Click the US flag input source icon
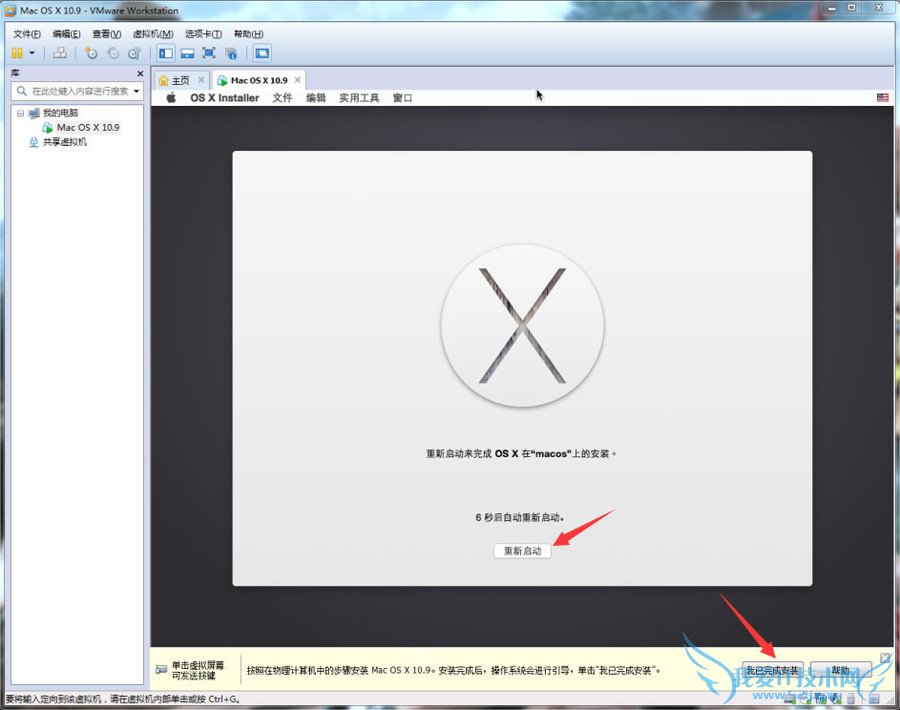The width and height of the screenshot is (900, 710). 883,98
